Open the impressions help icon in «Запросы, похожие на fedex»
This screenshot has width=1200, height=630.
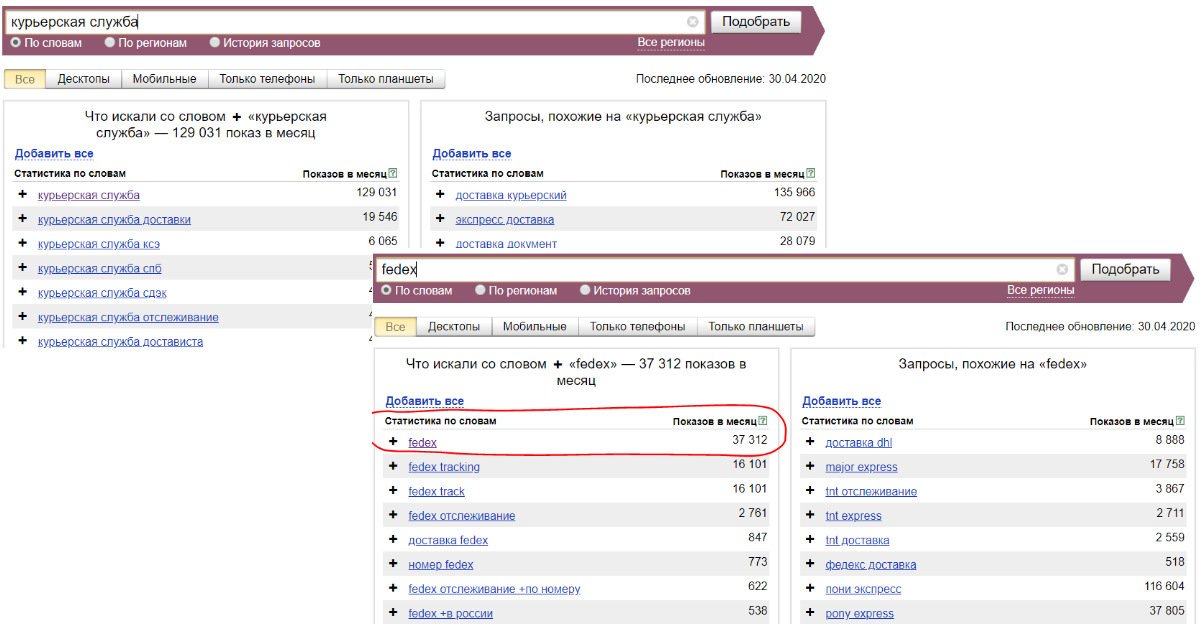click(x=1180, y=422)
